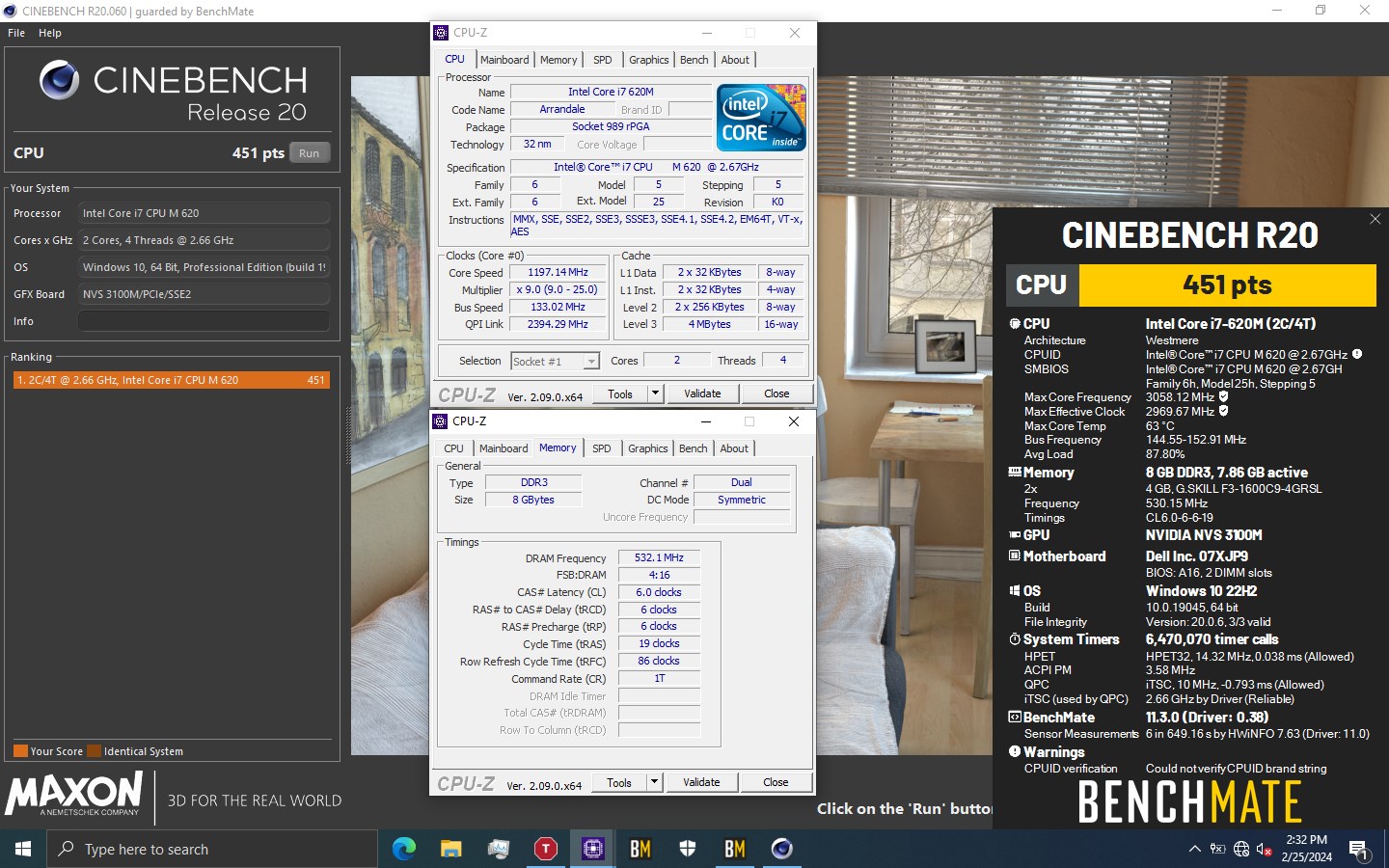
Task: Open the Selection Socket #1 dropdown
Action: (x=591, y=362)
